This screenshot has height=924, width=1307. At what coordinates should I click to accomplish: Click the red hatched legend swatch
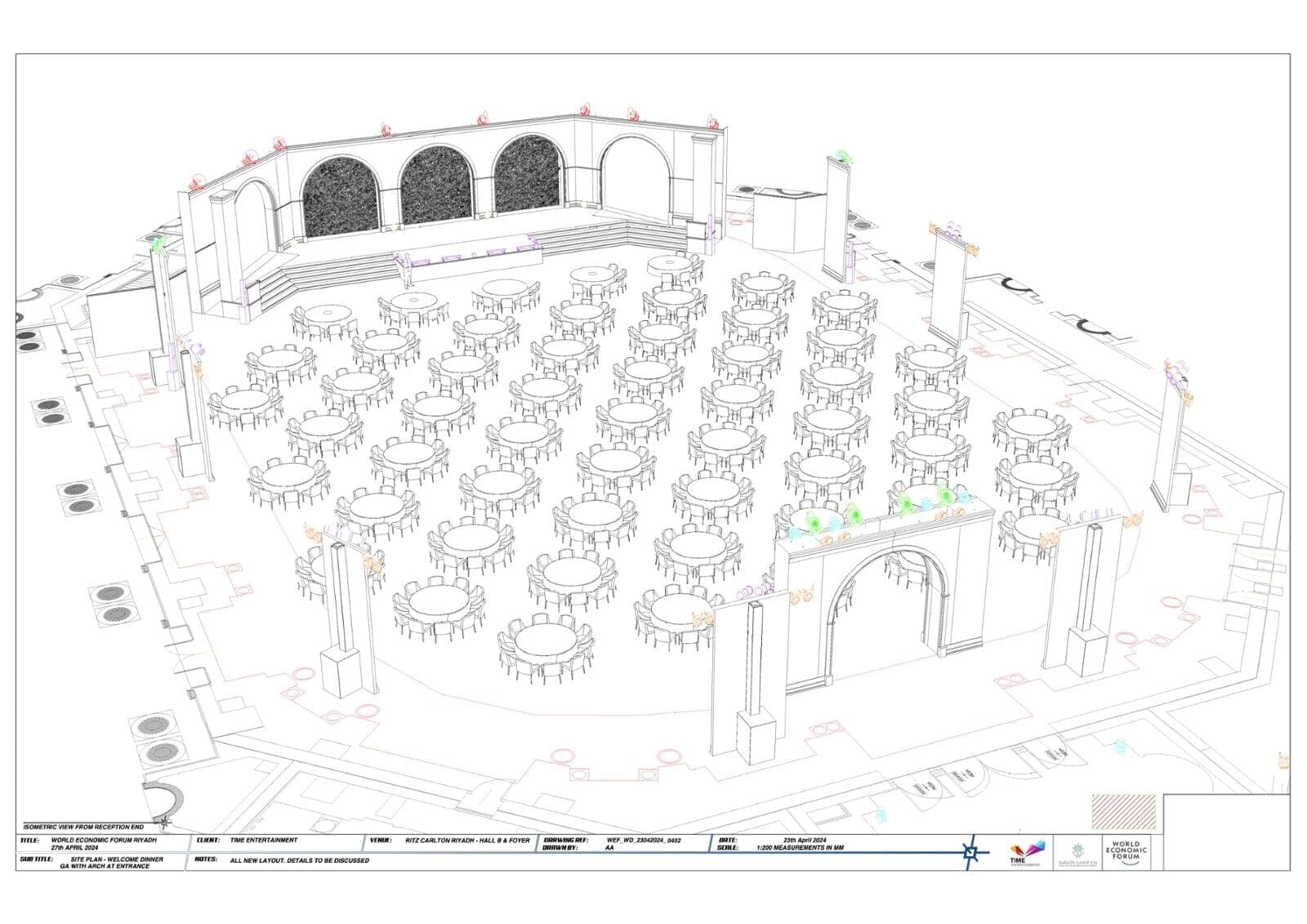click(x=1124, y=810)
